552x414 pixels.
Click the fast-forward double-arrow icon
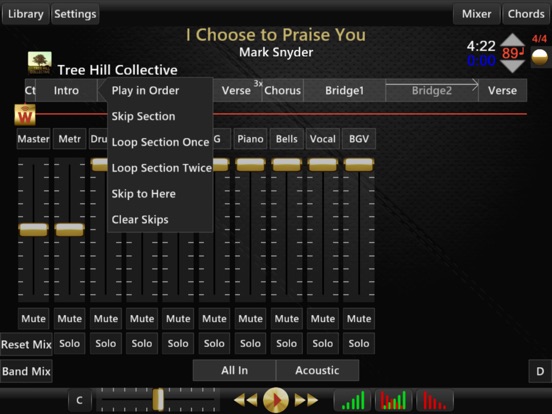(x=306, y=400)
